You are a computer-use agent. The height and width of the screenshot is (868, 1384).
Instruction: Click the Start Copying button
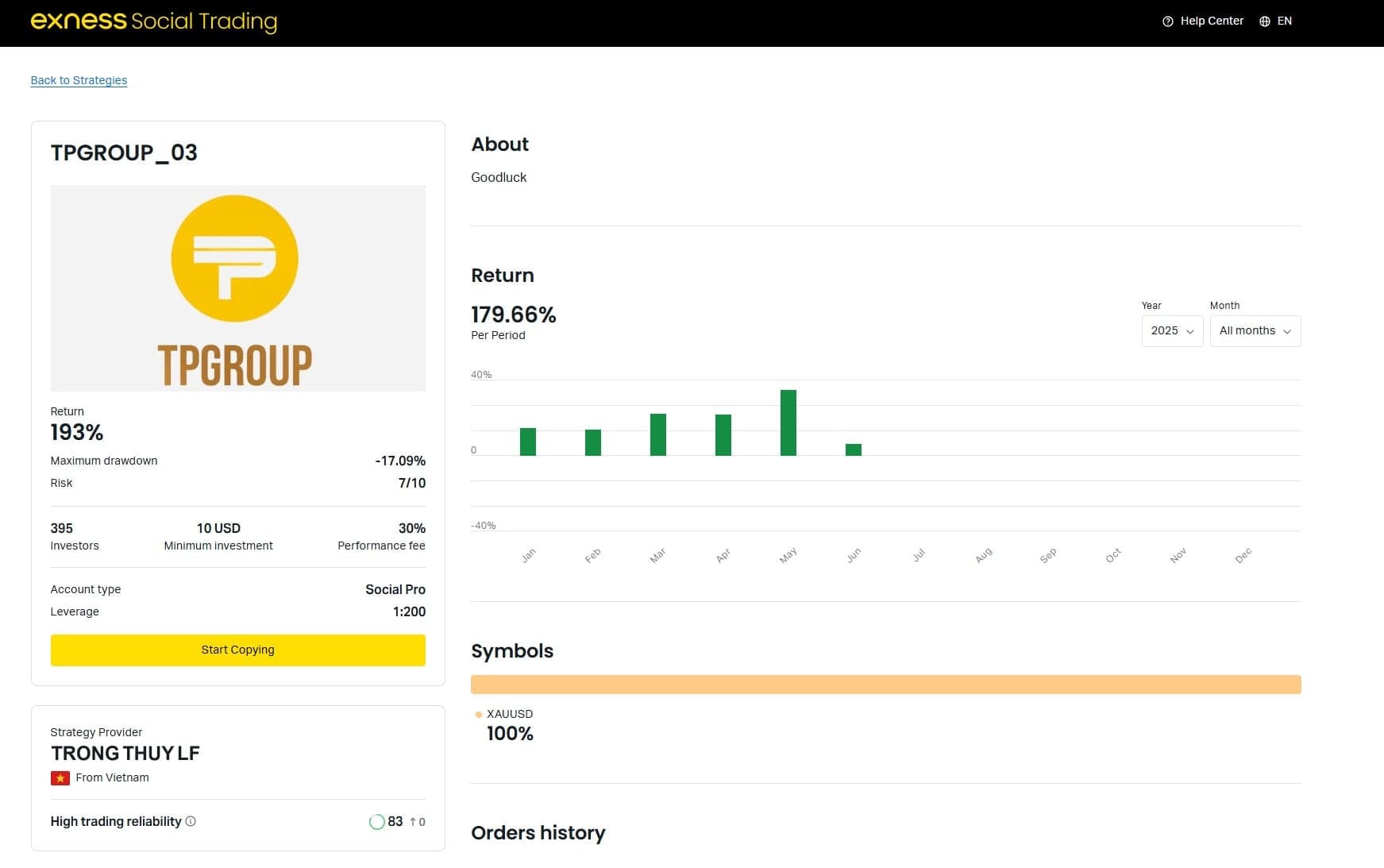(237, 650)
